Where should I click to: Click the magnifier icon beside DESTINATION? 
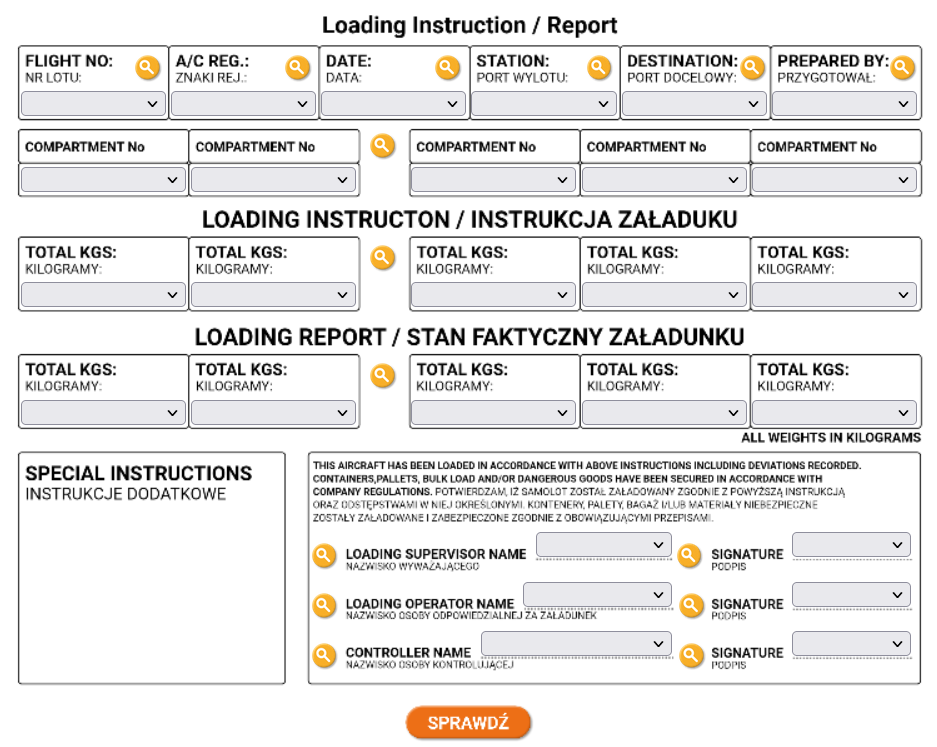(x=752, y=67)
